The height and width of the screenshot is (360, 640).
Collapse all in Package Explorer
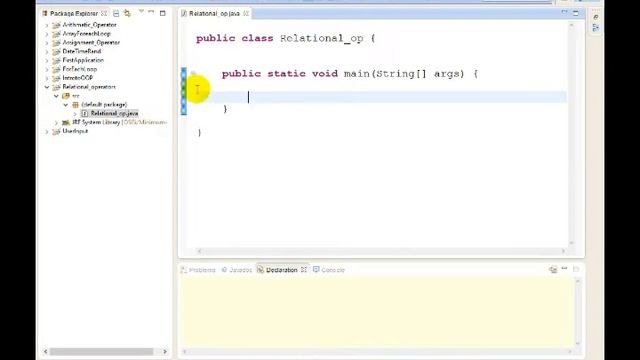[x=116, y=13]
